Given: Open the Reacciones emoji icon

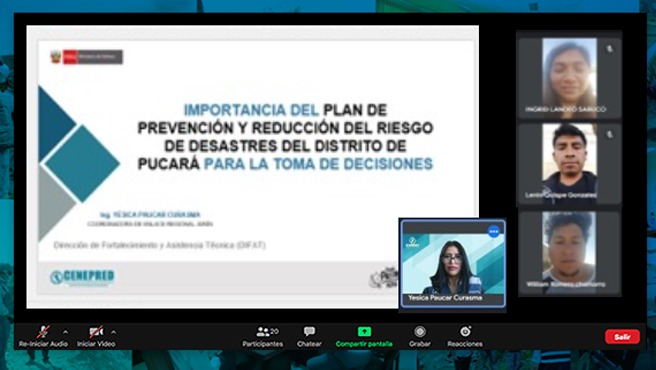Looking at the screenshot, I should [465, 331].
